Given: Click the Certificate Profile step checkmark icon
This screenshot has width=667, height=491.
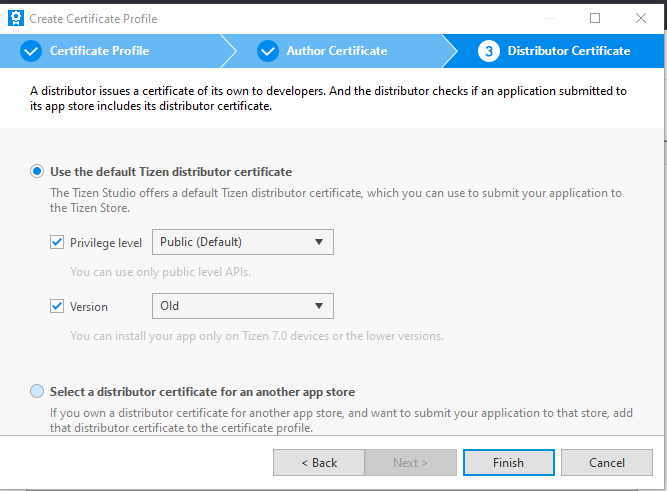Looking at the screenshot, I should point(31,51).
